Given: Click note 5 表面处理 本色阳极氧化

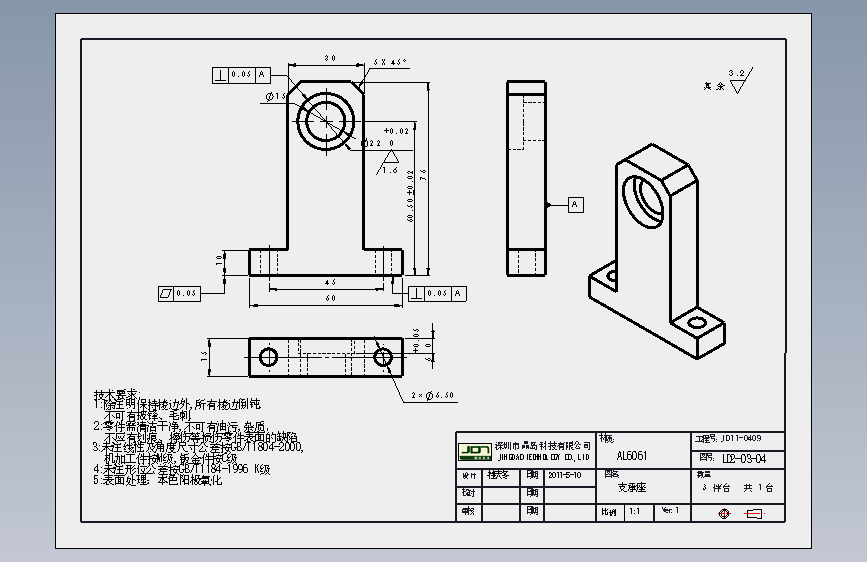Looking at the screenshot, I should click(x=158, y=480).
